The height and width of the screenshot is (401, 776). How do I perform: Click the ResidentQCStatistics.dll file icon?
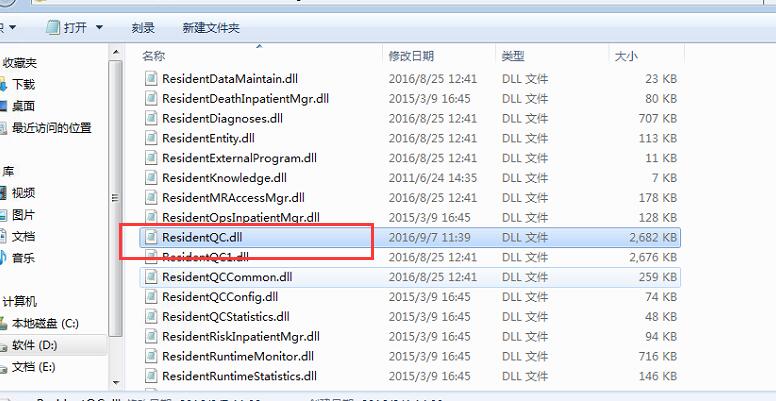pyautogui.click(x=151, y=317)
